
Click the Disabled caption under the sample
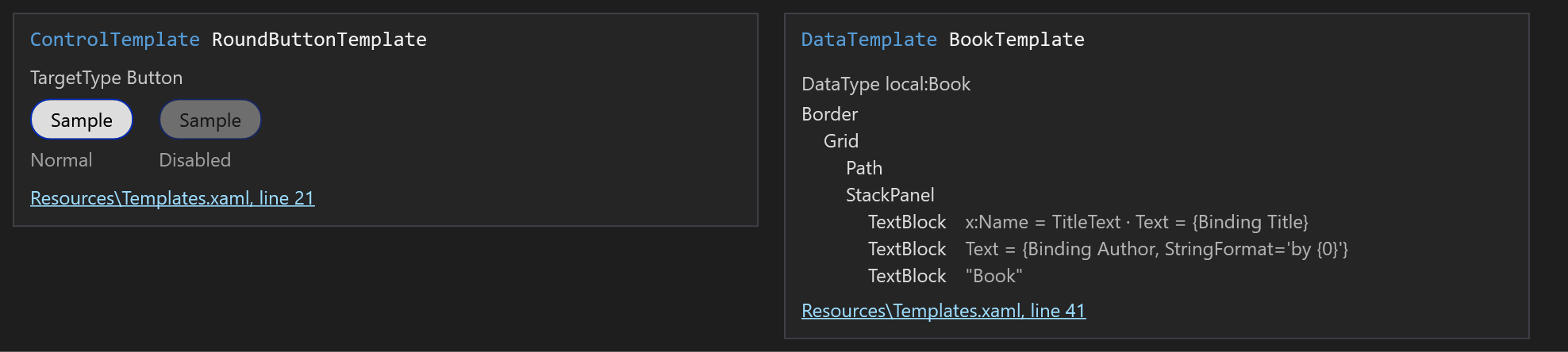tap(194, 160)
